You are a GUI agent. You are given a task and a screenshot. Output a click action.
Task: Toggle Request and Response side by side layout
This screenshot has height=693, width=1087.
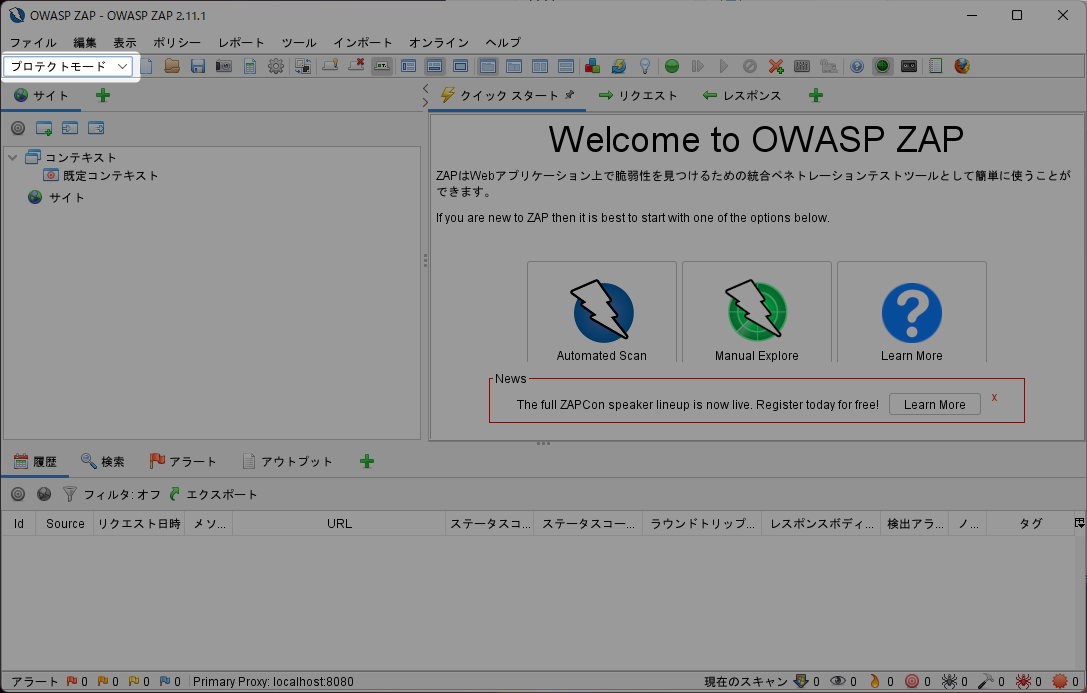coord(540,67)
